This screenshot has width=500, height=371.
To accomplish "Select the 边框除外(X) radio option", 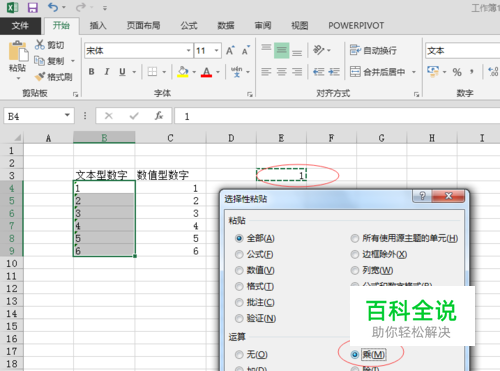I will 355,255.
